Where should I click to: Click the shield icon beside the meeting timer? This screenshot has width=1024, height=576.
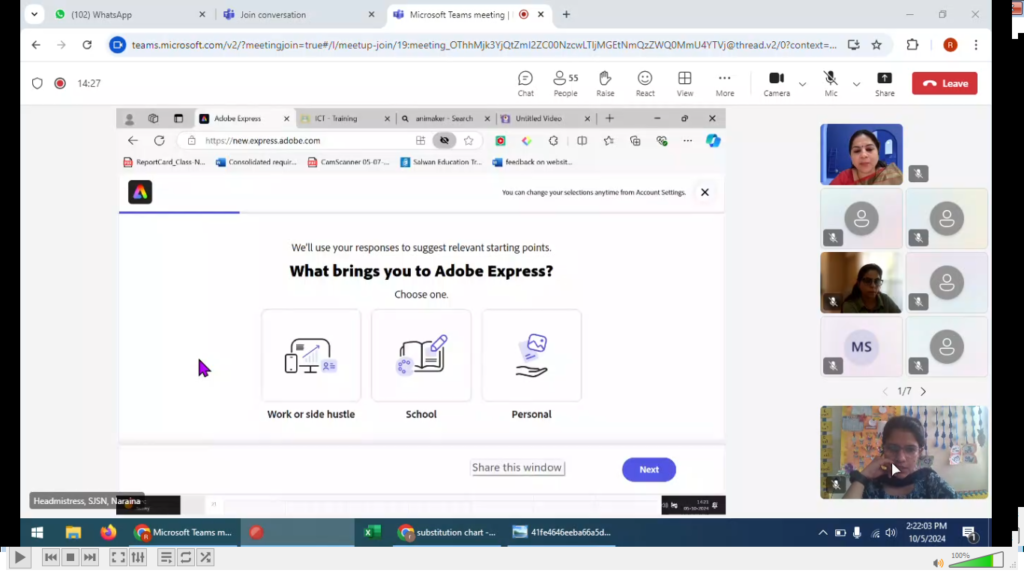tap(37, 84)
